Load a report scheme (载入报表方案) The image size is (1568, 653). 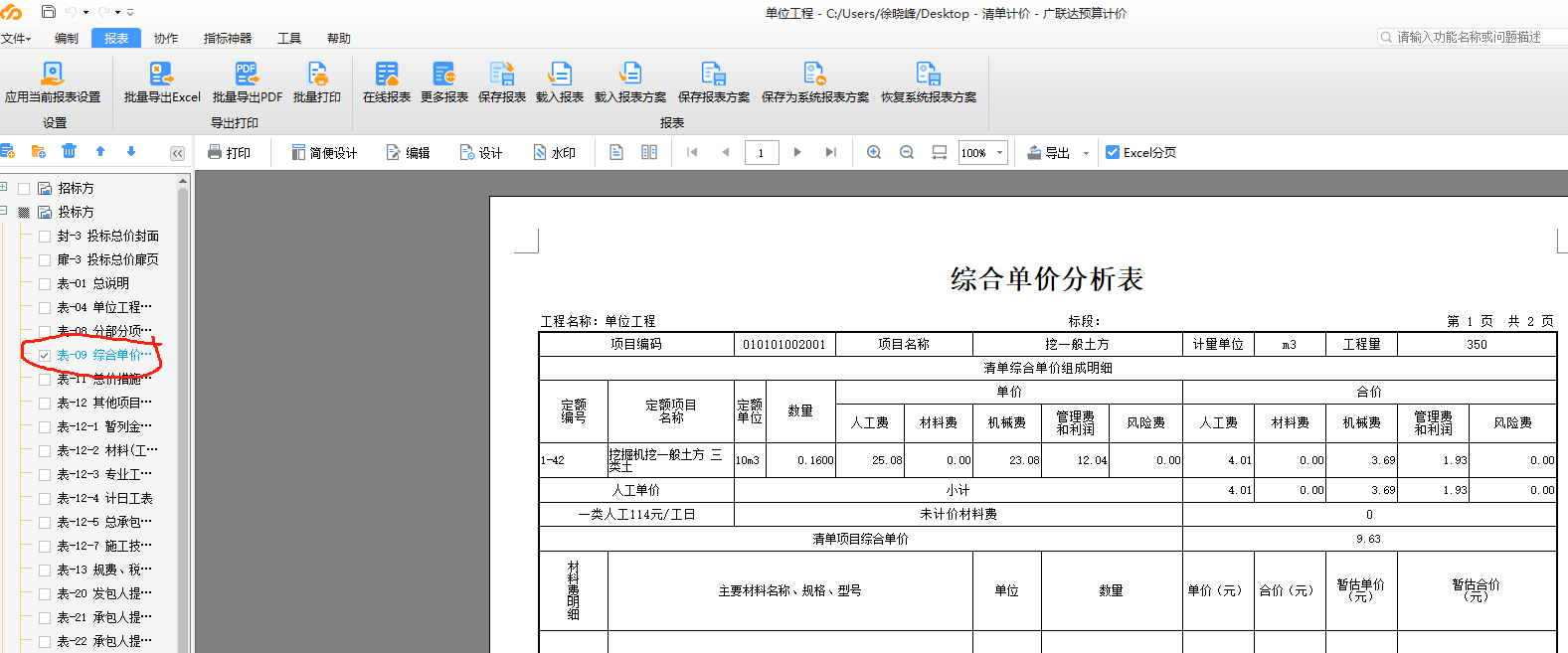pos(630,82)
